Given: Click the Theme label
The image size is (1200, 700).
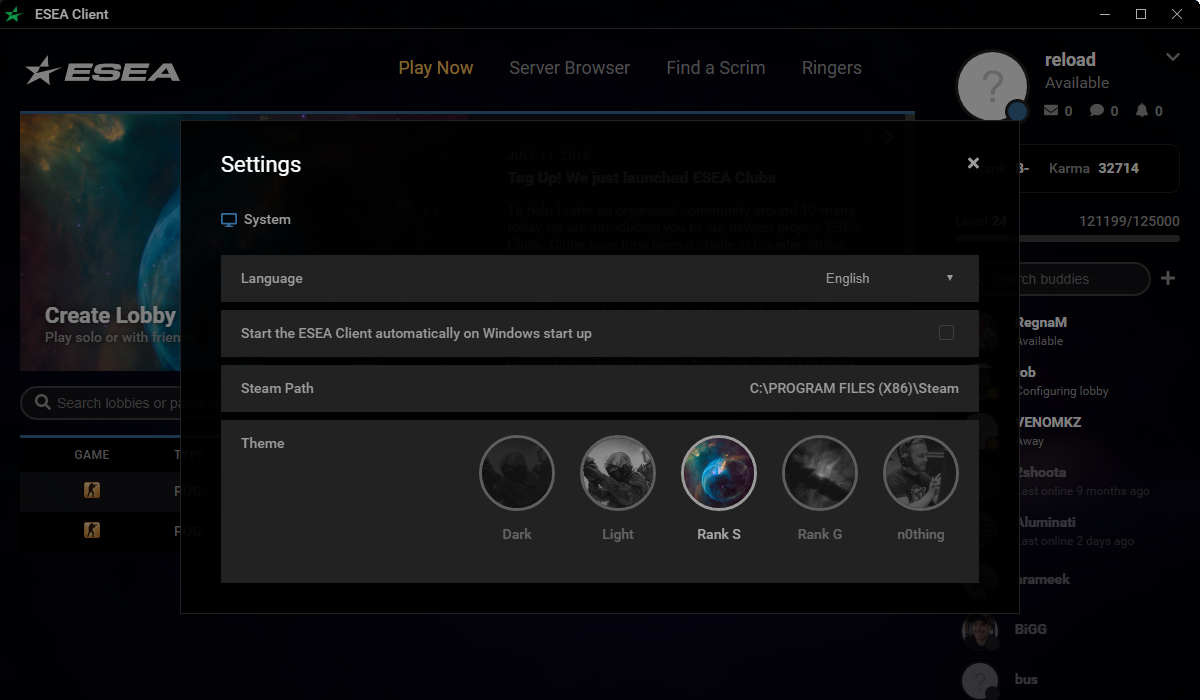Looking at the screenshot, I should pyautogui.click(x=263, y=443).
